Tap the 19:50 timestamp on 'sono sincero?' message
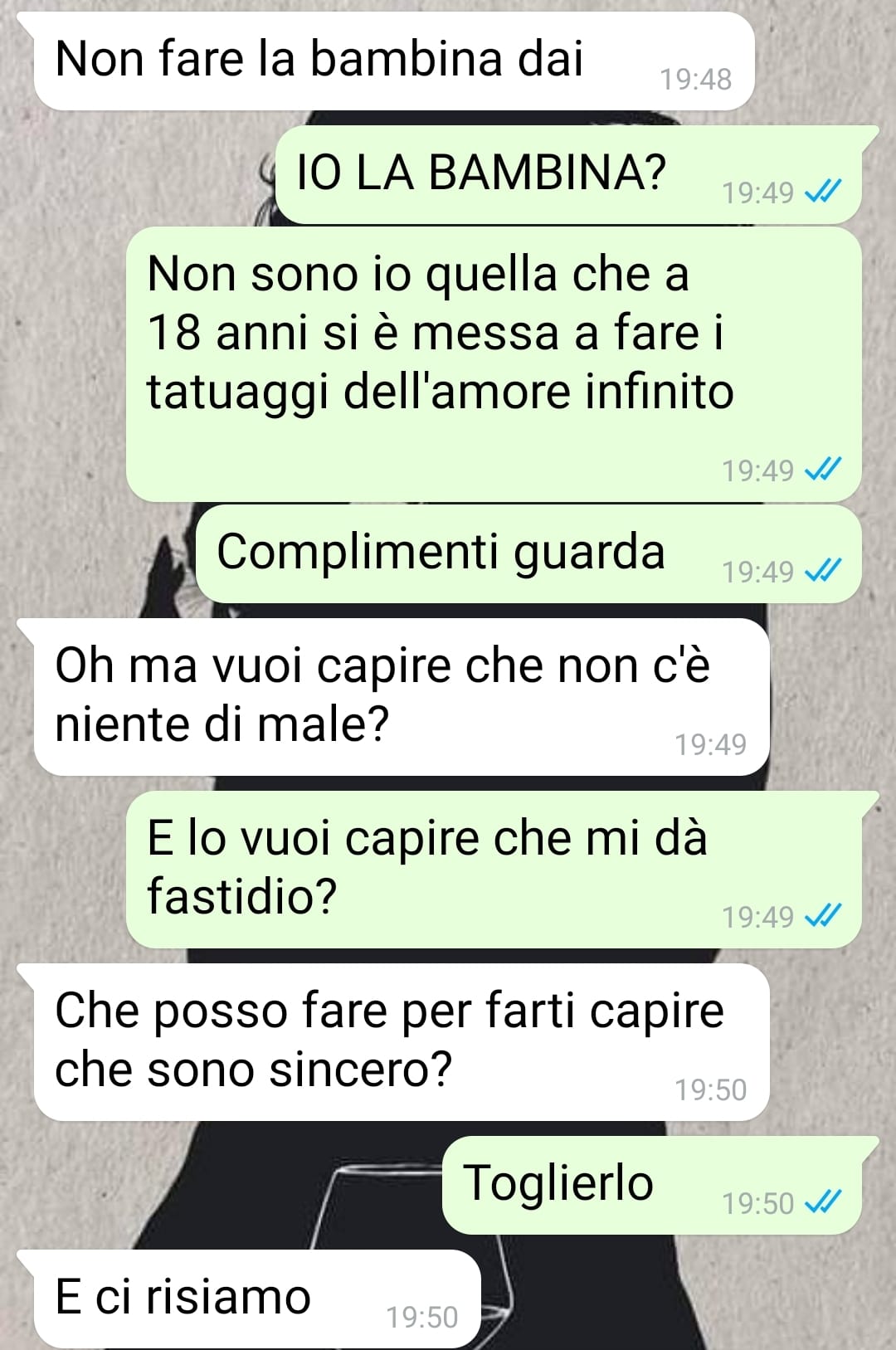The width and height of the screenshot is (896, 1350). coord(710,1089)
